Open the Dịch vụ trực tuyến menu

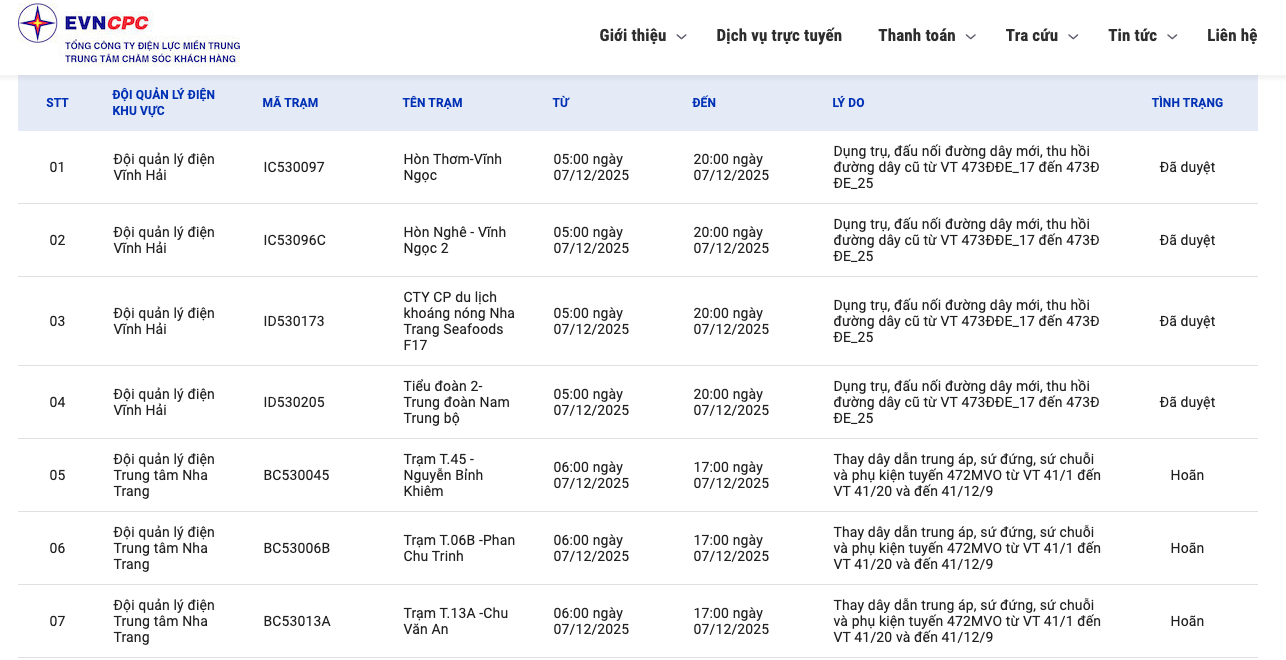[x=779, y=36]
